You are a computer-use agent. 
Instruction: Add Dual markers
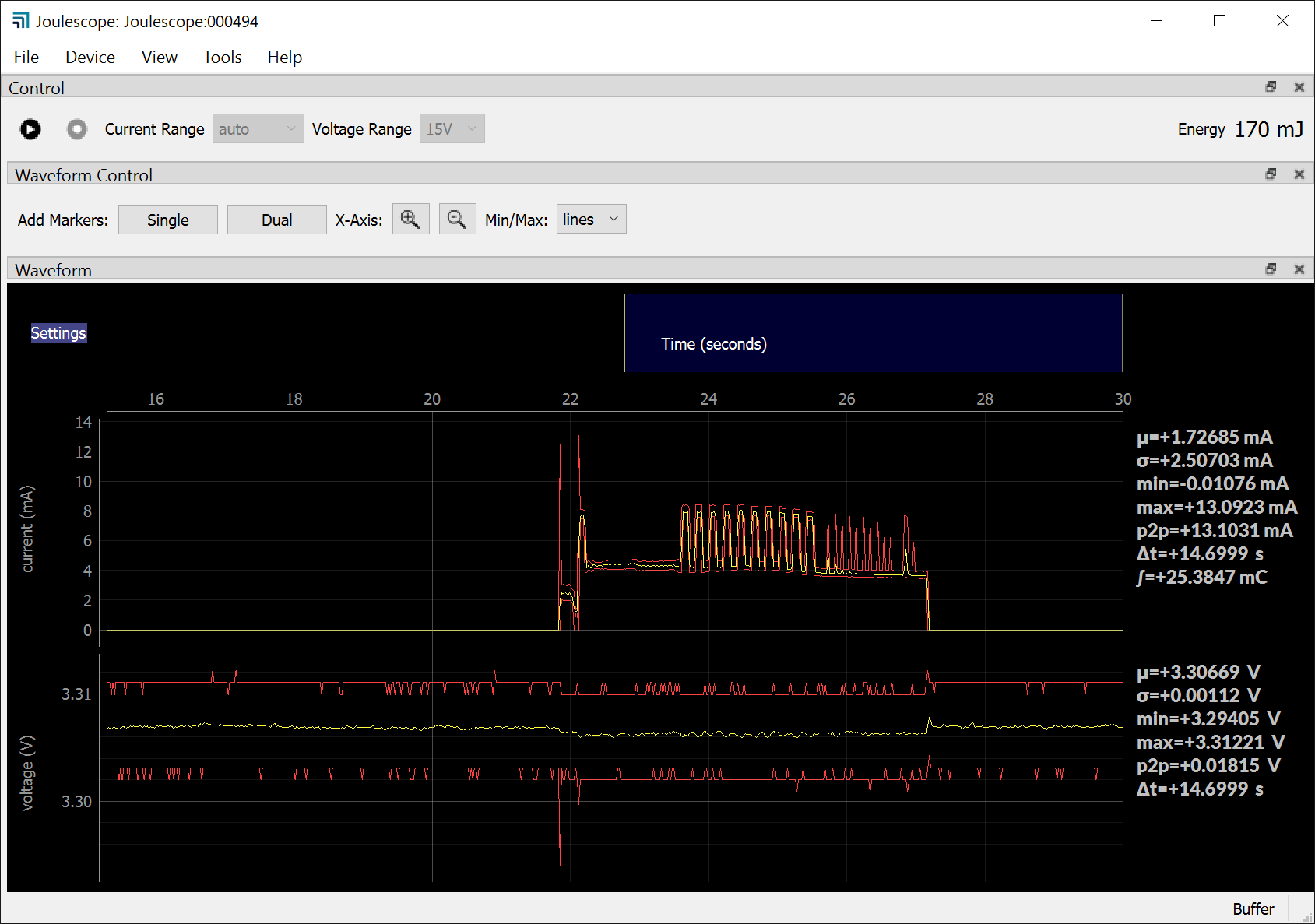tap(276, 219)
